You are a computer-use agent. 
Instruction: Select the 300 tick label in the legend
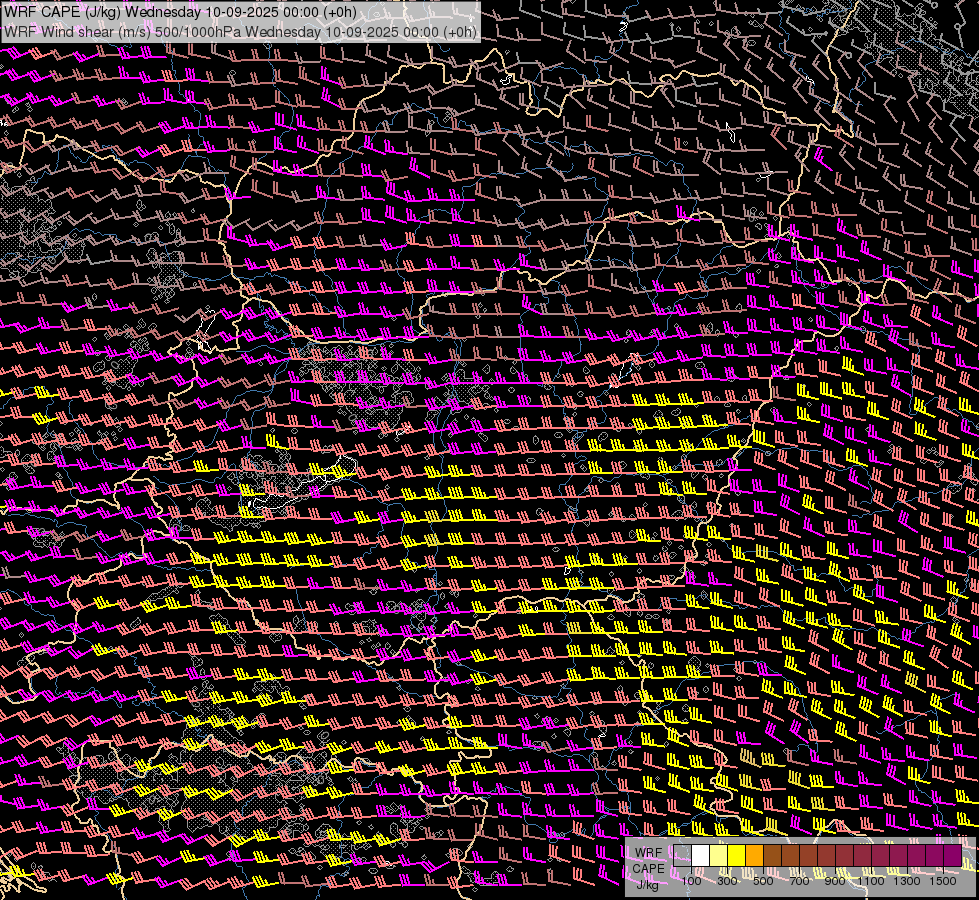[x=727, y=881]
